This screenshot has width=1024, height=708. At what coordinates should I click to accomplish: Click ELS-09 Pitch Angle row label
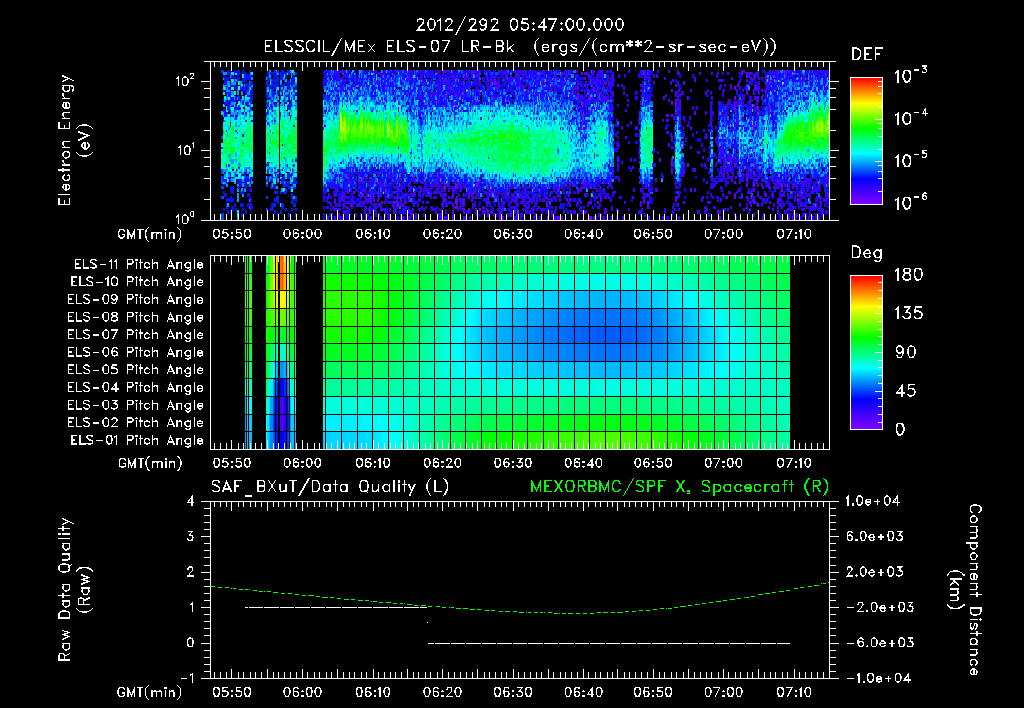click(136, 300)
